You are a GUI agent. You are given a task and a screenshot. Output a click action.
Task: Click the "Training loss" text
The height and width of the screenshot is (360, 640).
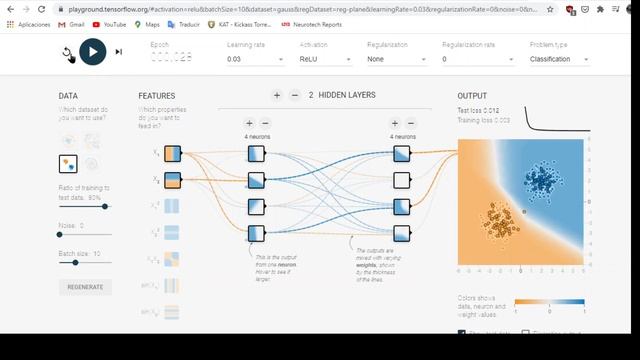pyautogui.click(x=484, y=120)
